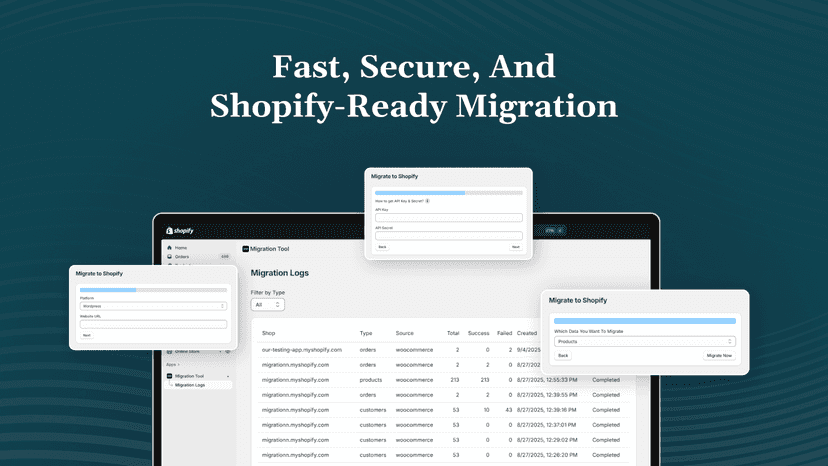Screen dimensions: 828x466
Task: Click the 8/27/2025, 12:37:01 PM timestamp
Action: [x=547, y=425]
